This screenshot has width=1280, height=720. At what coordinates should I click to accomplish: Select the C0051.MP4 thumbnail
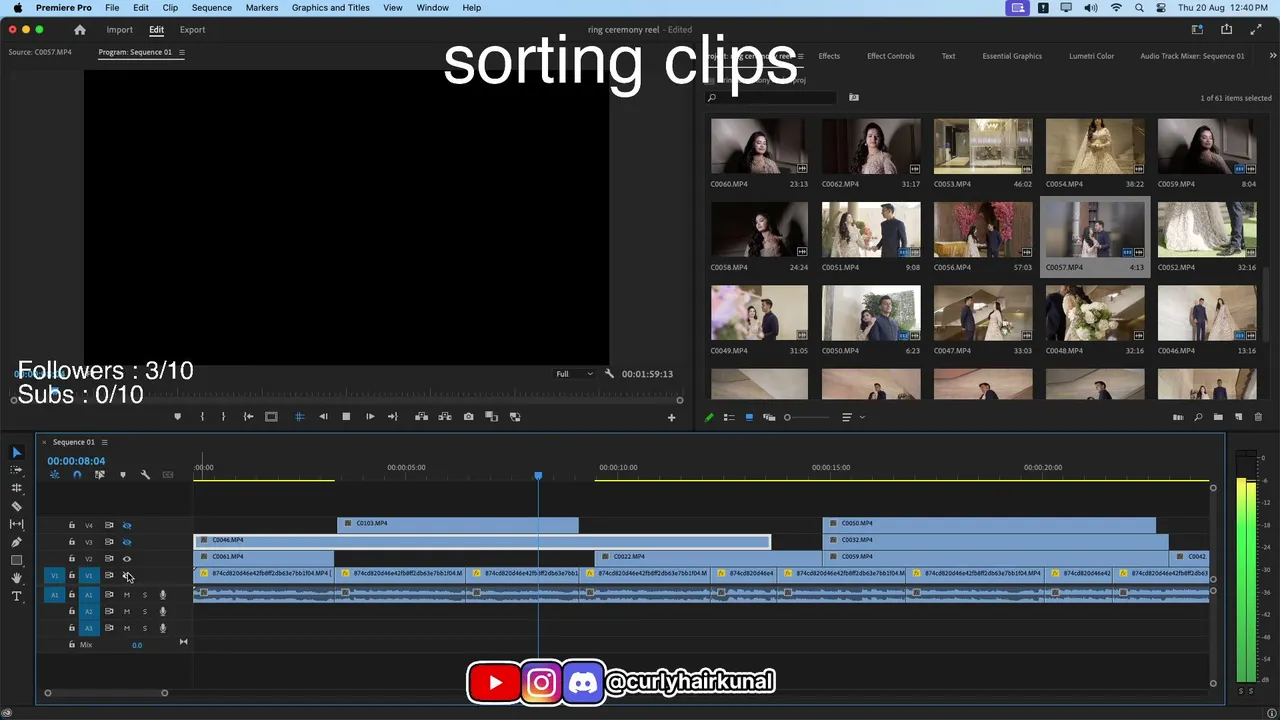pos(871,230)
